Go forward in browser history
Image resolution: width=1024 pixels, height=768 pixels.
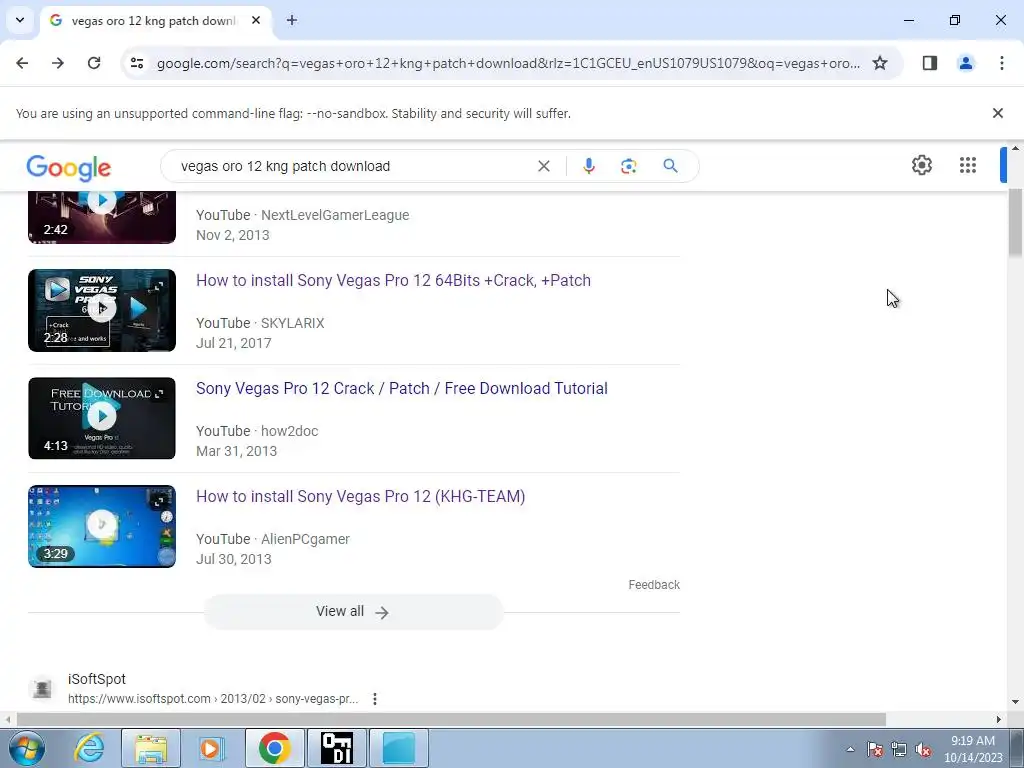click(58, 63)
